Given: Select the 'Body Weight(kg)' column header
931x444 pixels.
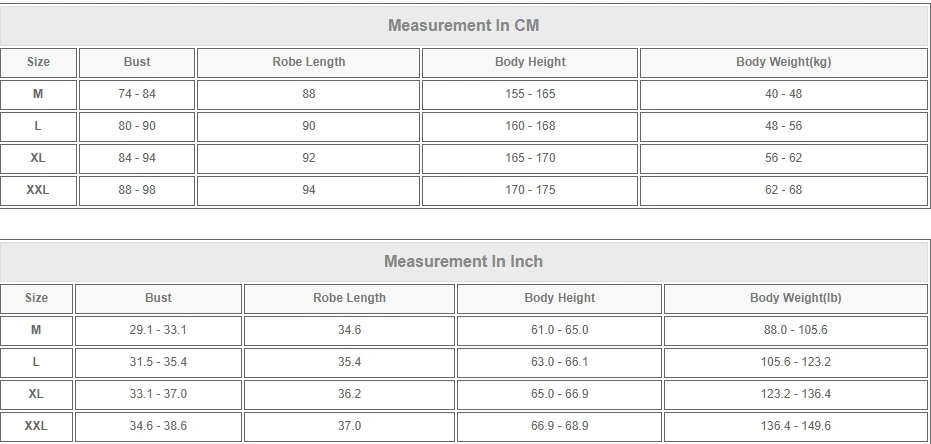Looking at the screenshot, I should pyautogui.click(x=783, y=62).
